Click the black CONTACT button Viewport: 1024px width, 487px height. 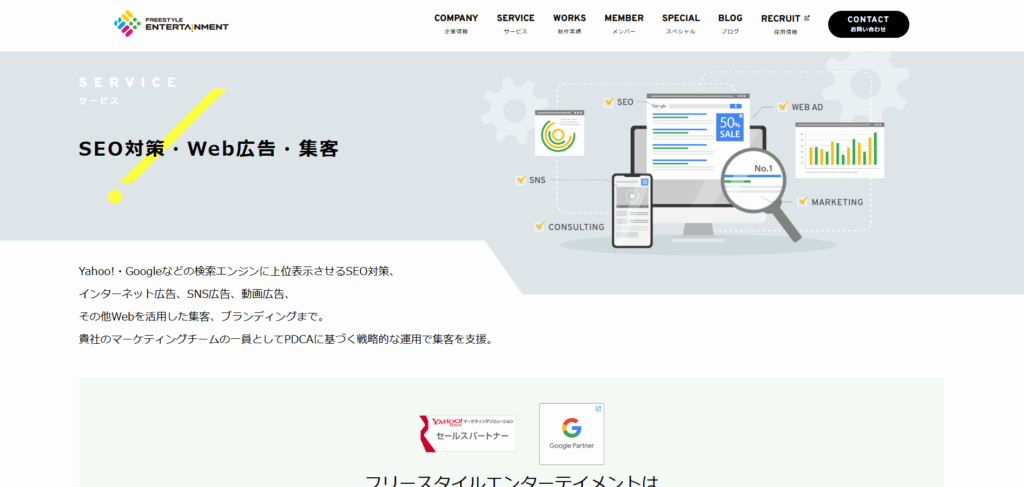click(868, 24)
